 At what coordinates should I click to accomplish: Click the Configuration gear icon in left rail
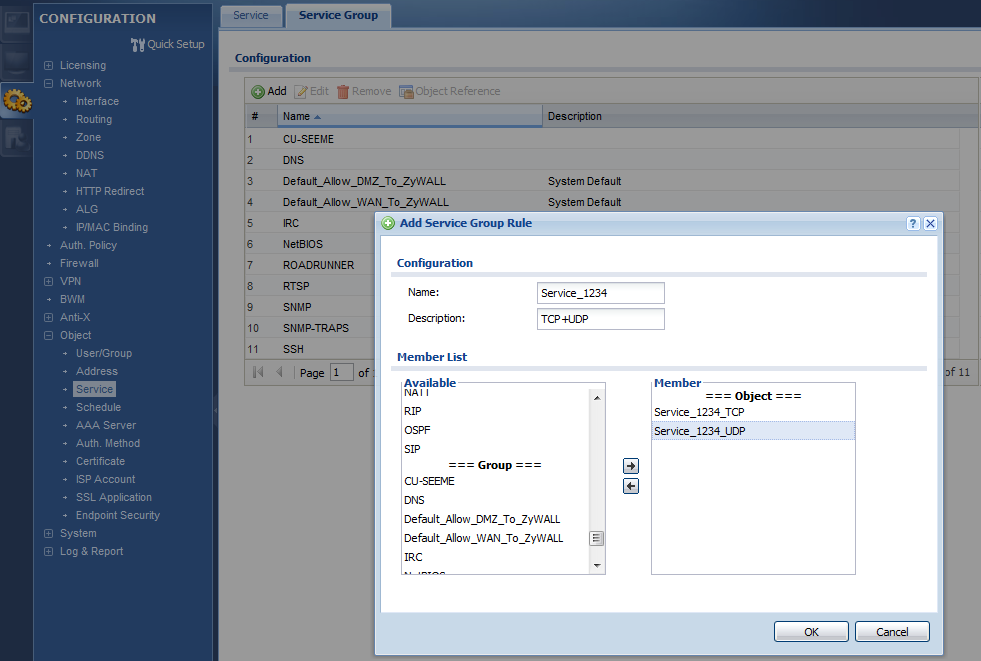pos(17,100)
